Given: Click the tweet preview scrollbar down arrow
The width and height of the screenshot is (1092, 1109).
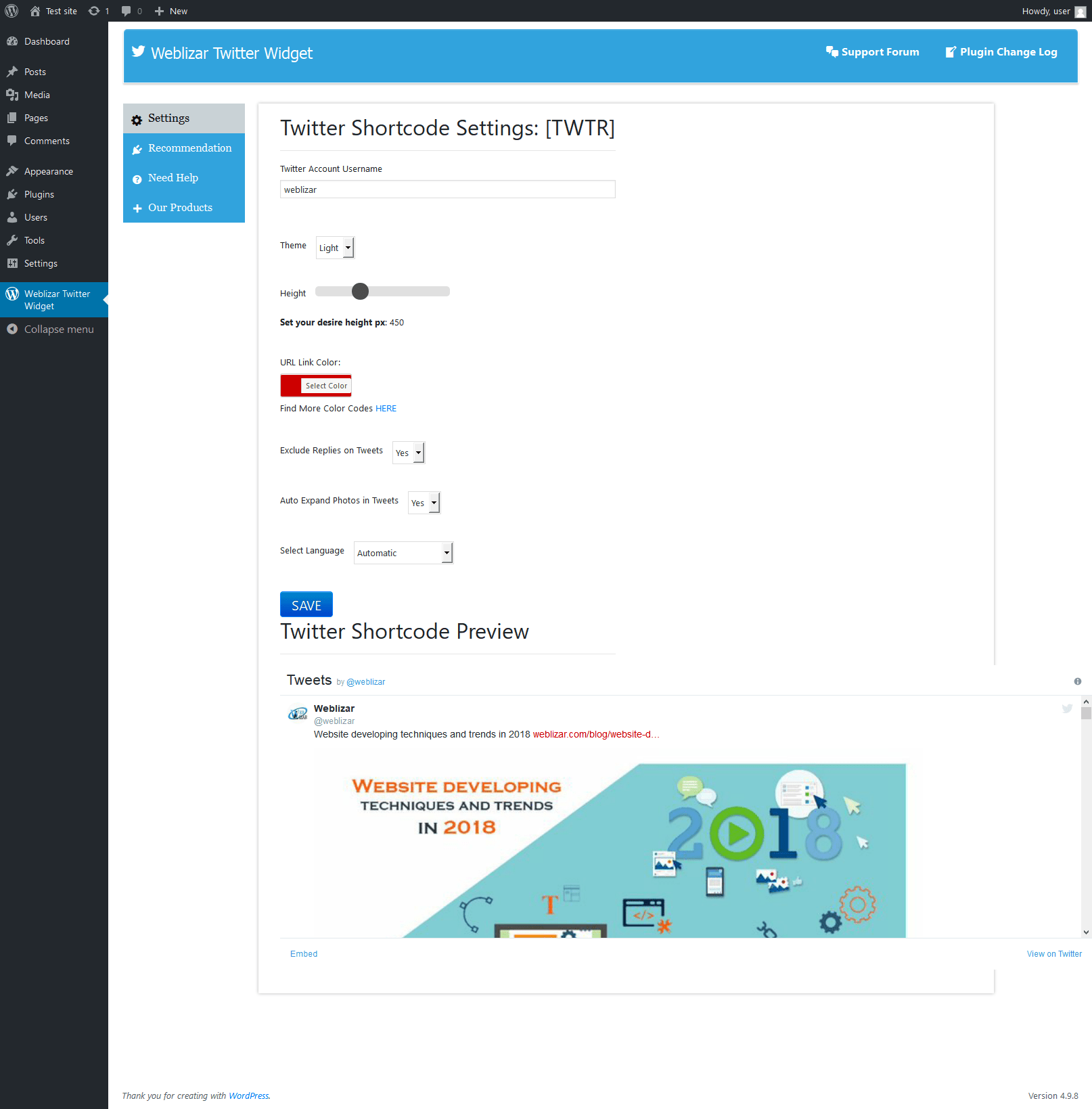Looking at the screenshot, I should point(1087,932).
